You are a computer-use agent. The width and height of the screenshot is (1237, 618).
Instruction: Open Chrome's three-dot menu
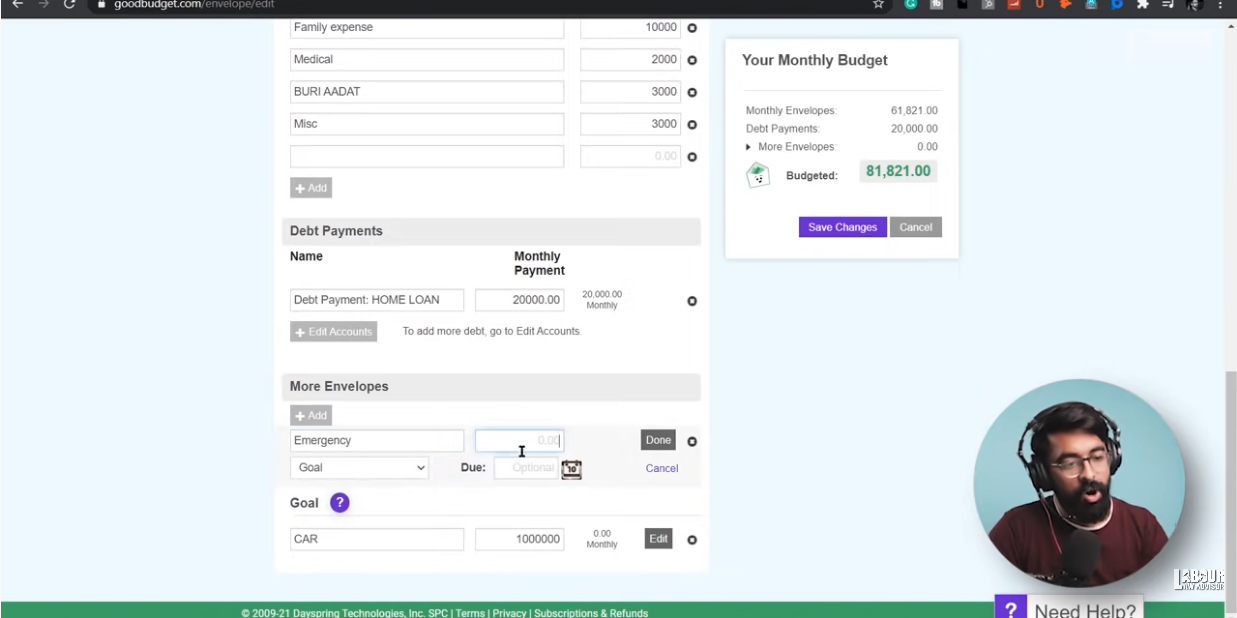(x=1221, y=5)
